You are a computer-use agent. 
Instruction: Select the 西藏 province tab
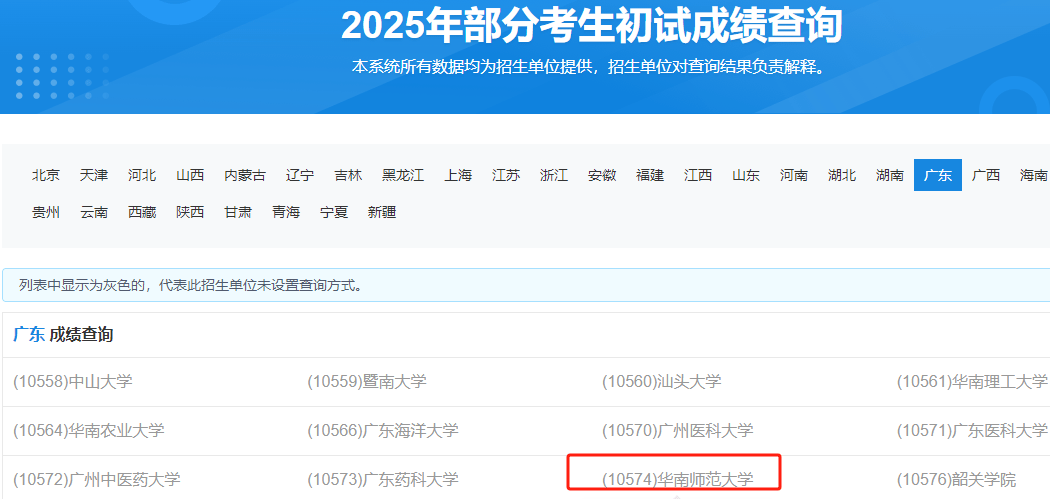(x=142, y=213)
